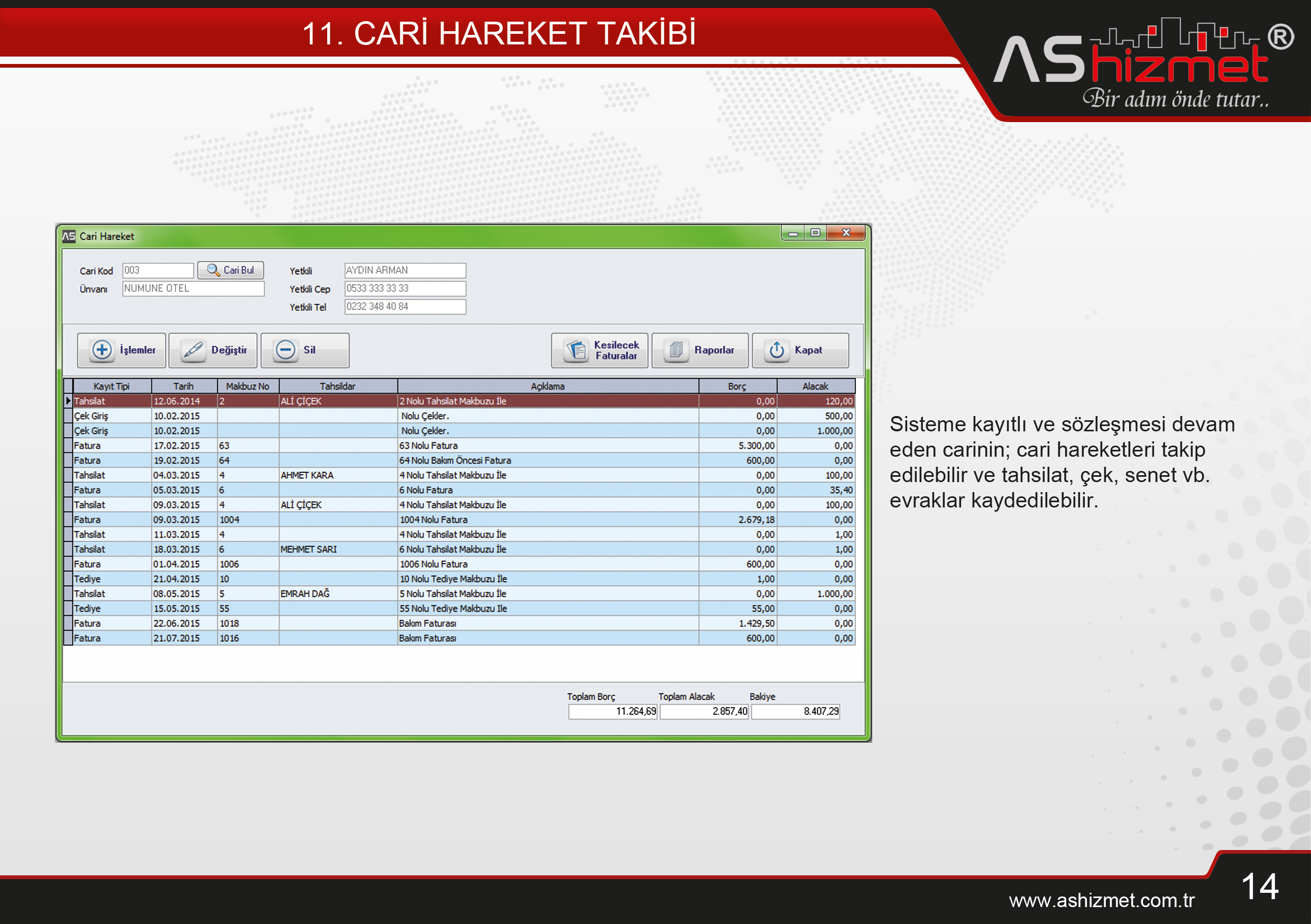The image size is (1311, 924).
Task: Click the 5.300,00 Borç cell
Action: click(737, 446)
